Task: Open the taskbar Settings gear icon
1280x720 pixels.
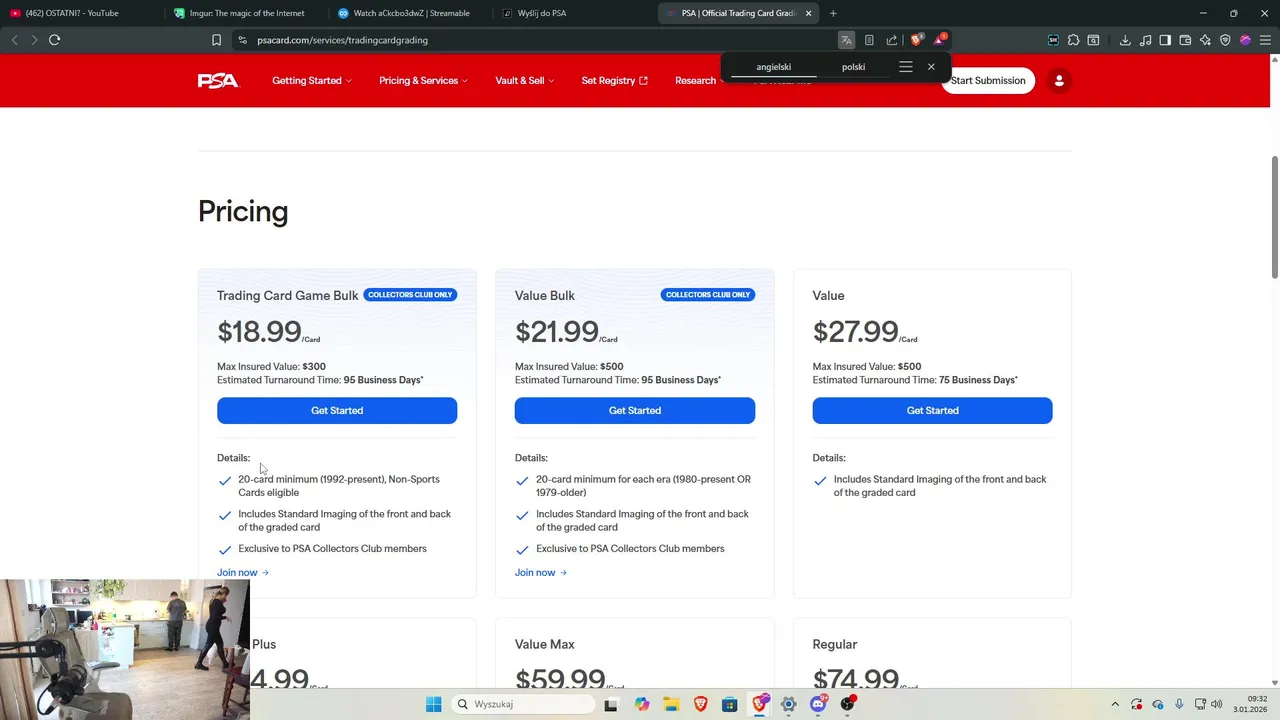Action: coord(789,704)
